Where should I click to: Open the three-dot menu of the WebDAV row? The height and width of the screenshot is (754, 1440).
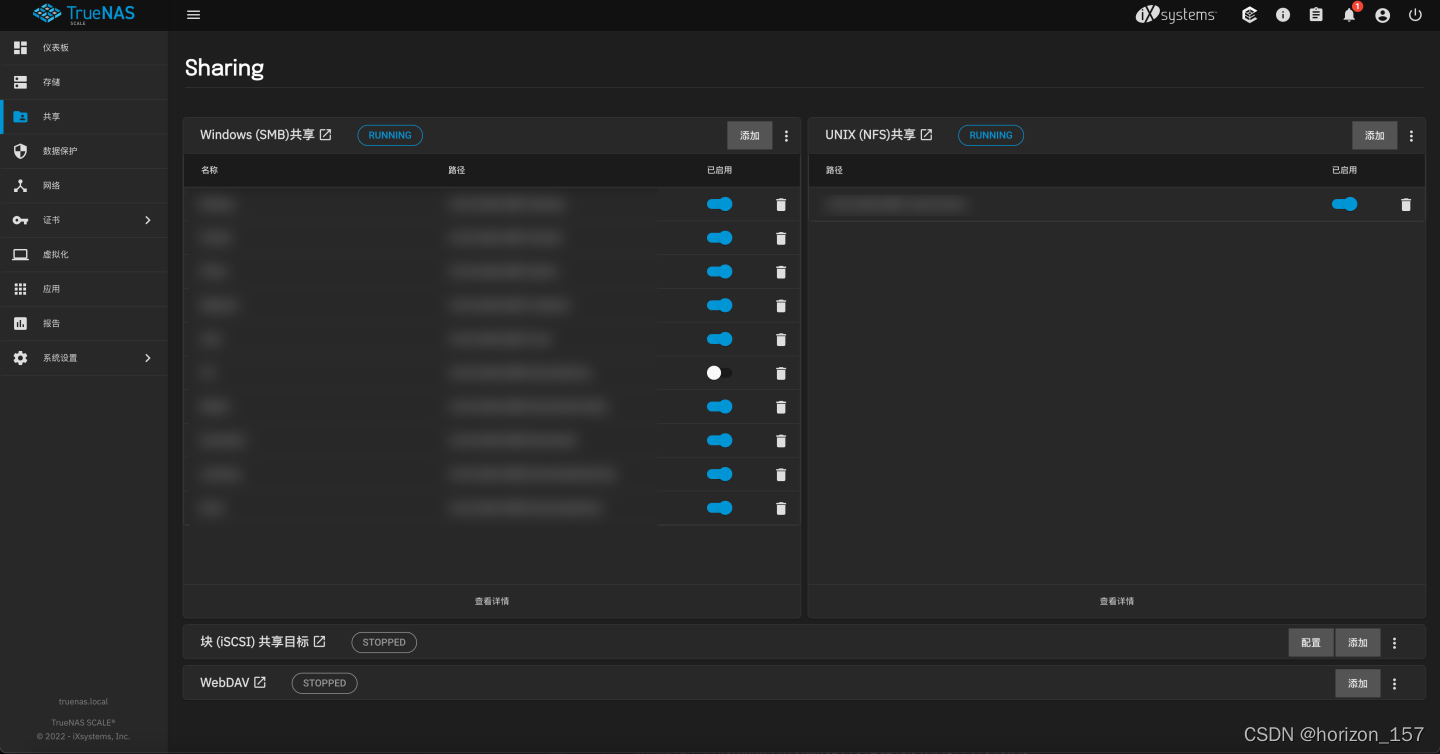(x=1395, y=684)
